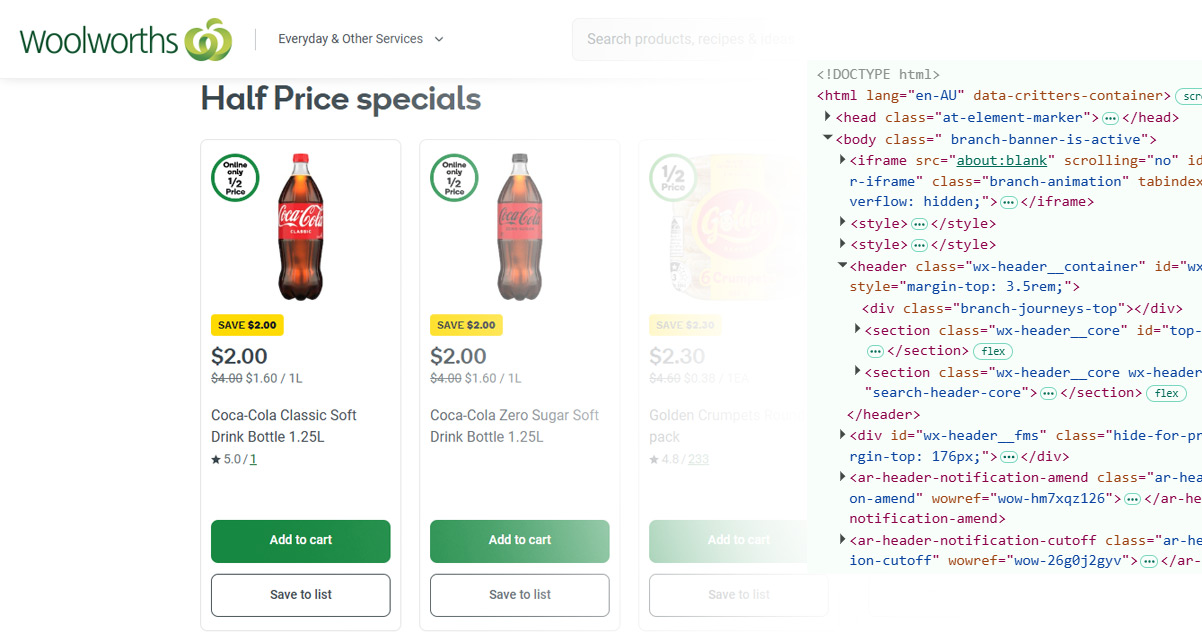Expand the wx-header__fms div node
1202x634 pixels.
(843, 434)
